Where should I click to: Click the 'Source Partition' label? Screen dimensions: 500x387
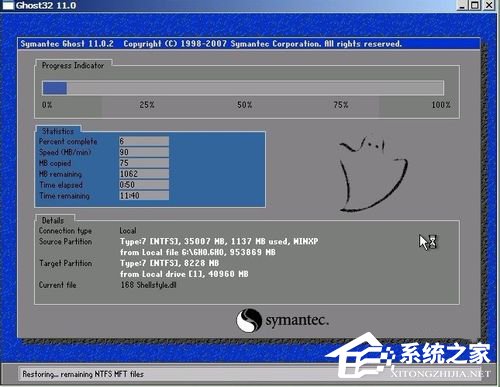(x=65, y=242)
